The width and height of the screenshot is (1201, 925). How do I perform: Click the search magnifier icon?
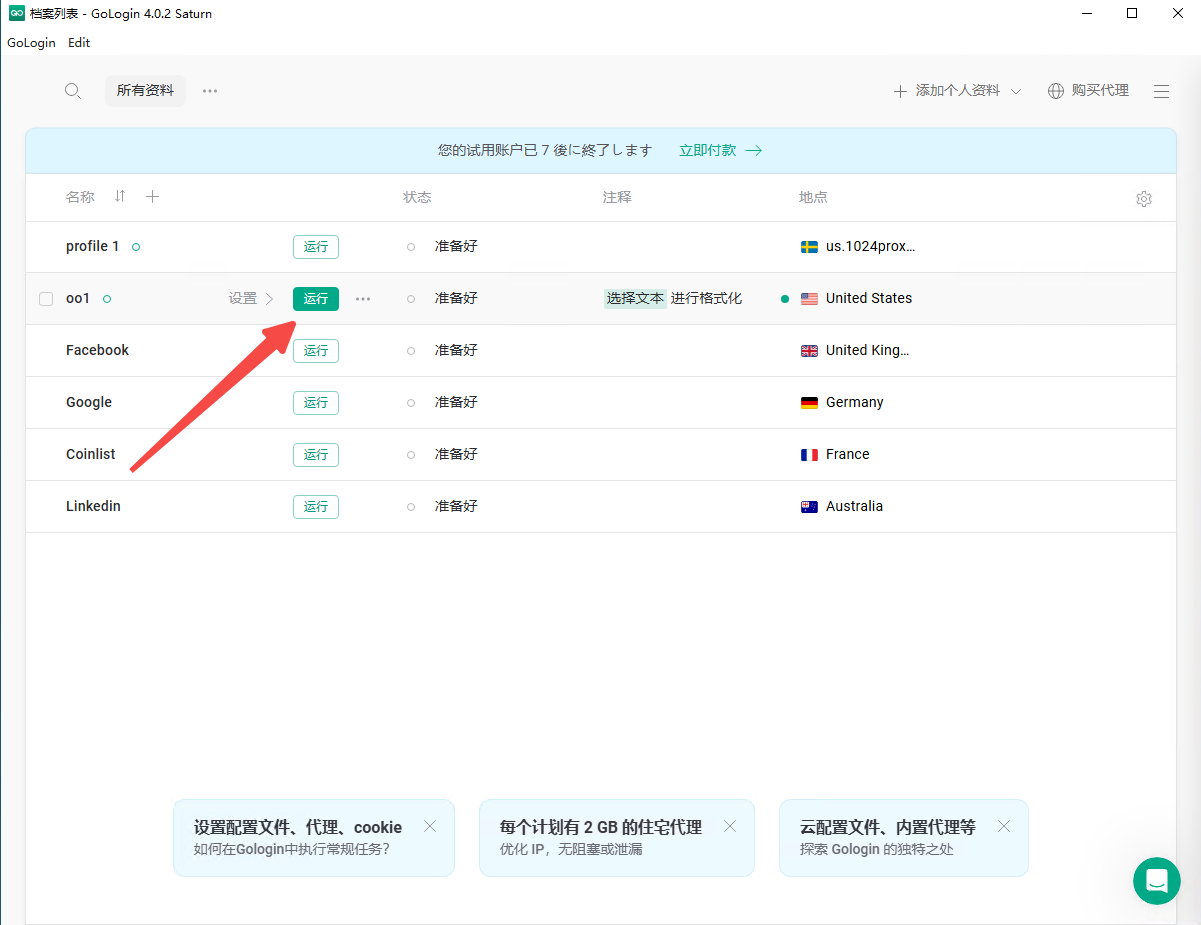(x=73, y=91)
